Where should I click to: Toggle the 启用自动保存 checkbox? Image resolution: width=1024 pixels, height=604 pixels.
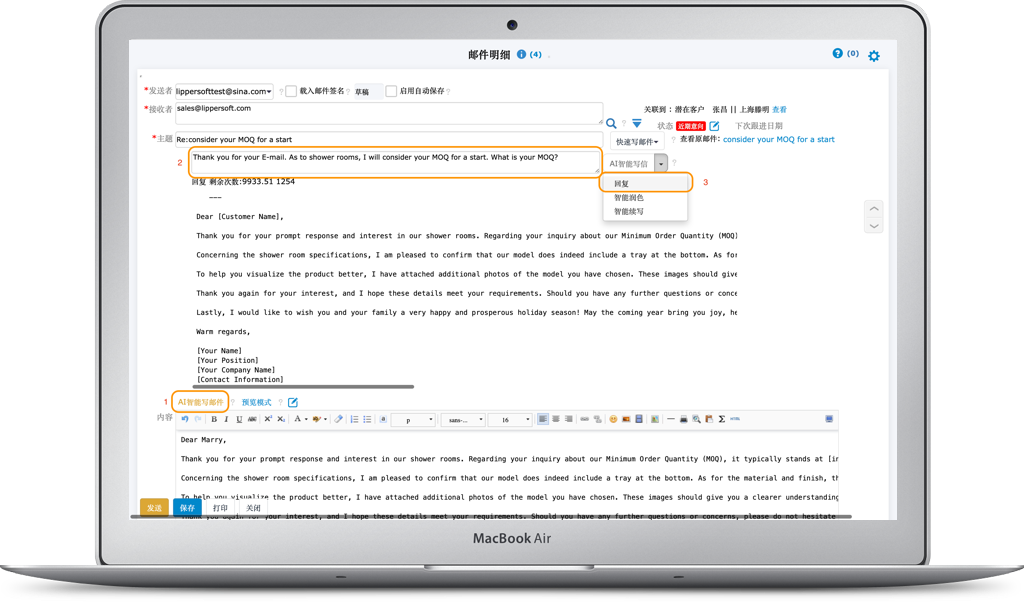click(391, 91)
